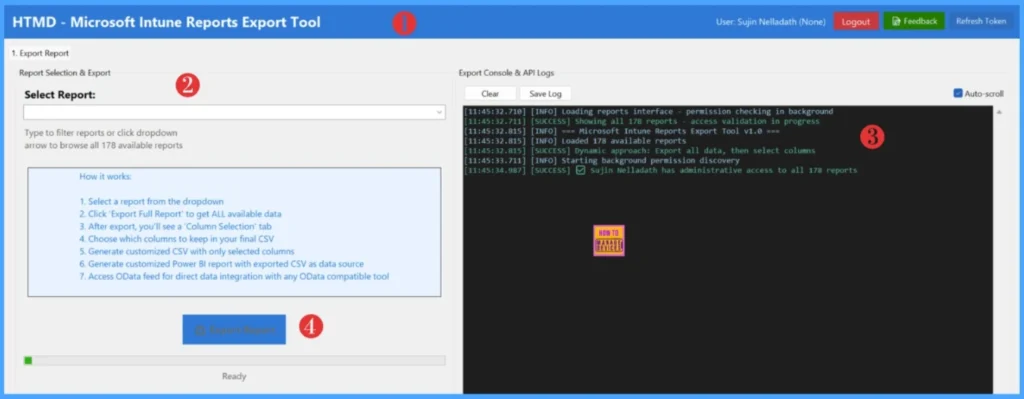The height and width of the screenshot is (399, 1024).
Task: Click the 'Column Selection' tab instruction line
Action: pos(175,226)
